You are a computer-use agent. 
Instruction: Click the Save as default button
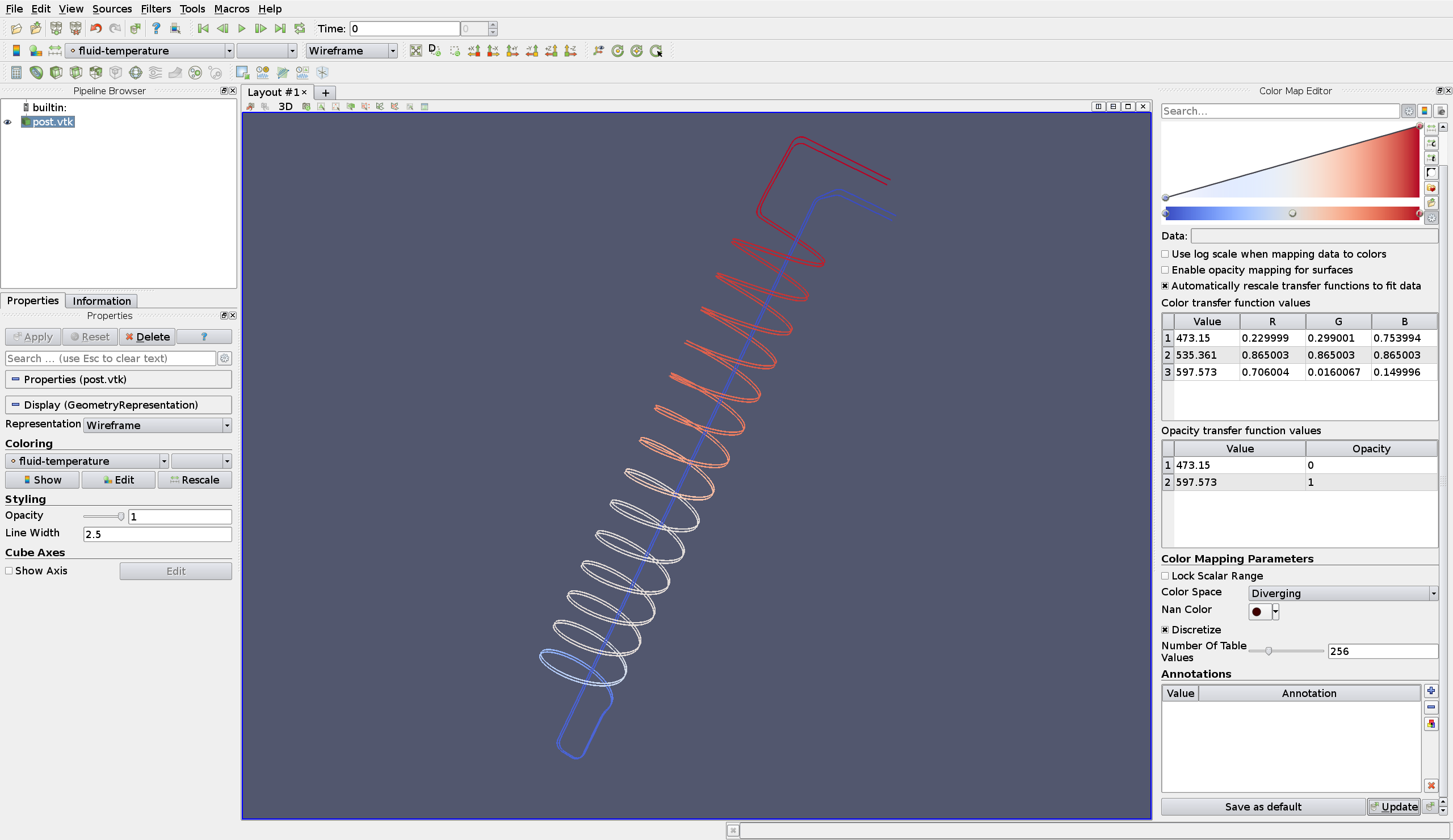coord(1263,807)
